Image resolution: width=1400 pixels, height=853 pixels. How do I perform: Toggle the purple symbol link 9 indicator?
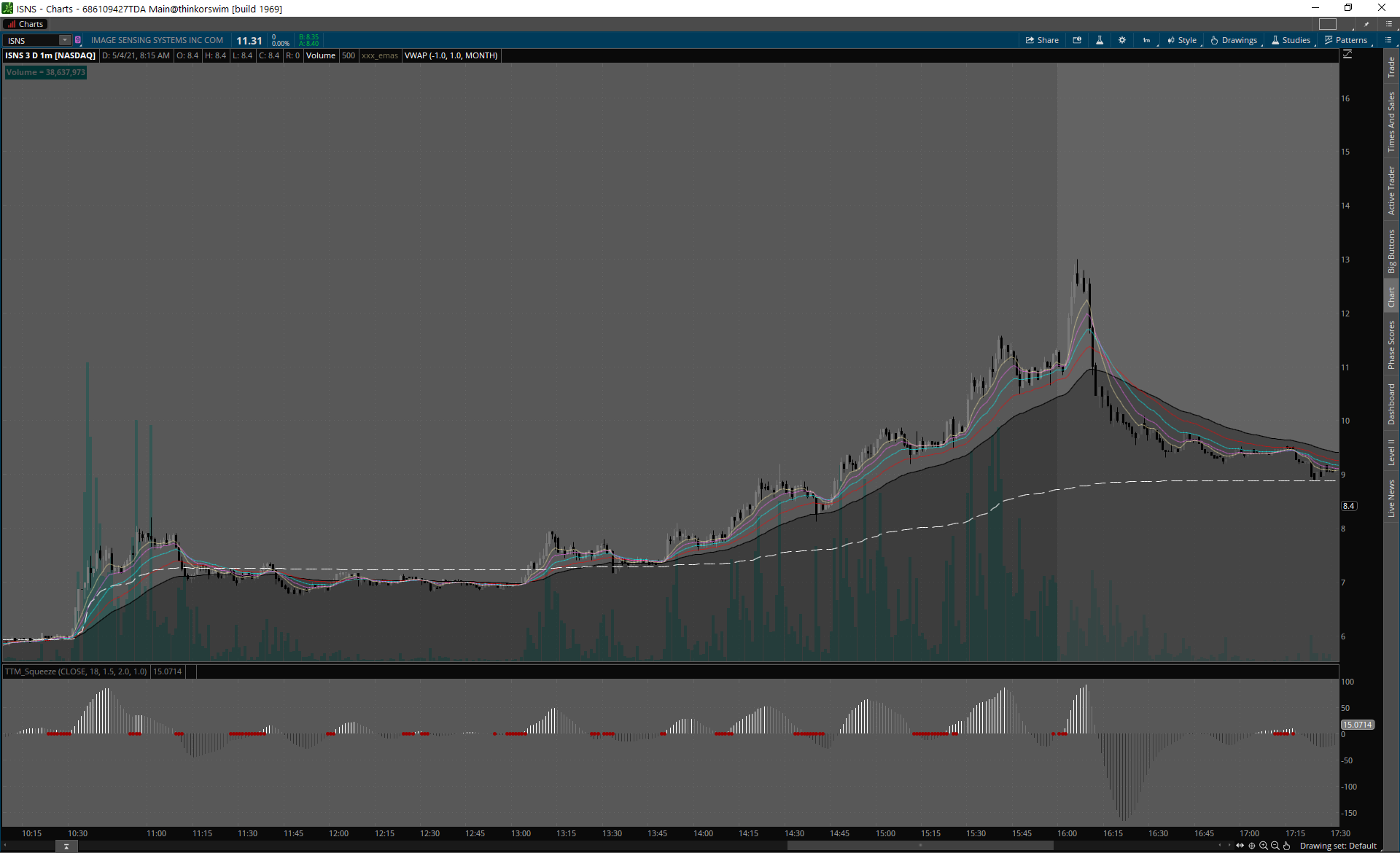(78, 40)
